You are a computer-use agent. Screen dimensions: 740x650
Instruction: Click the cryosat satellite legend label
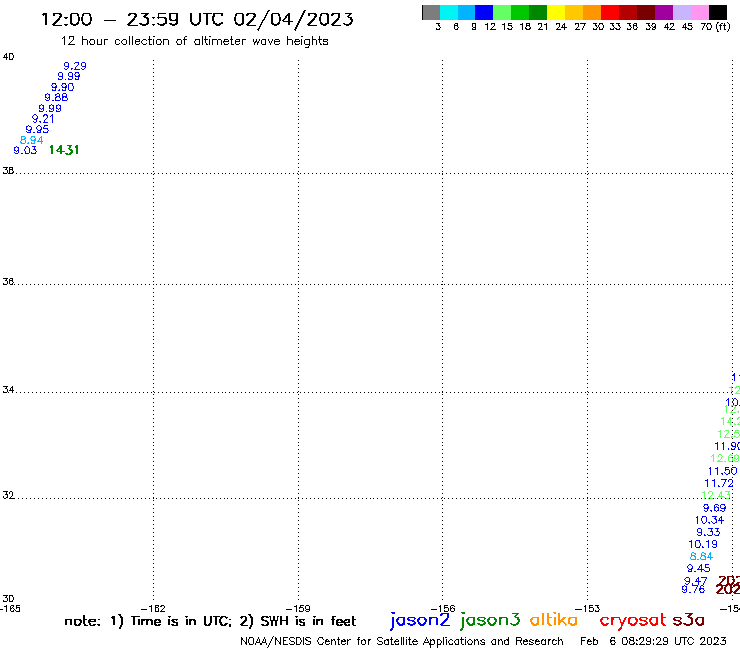pyautogui.click(x=632, y=620)
